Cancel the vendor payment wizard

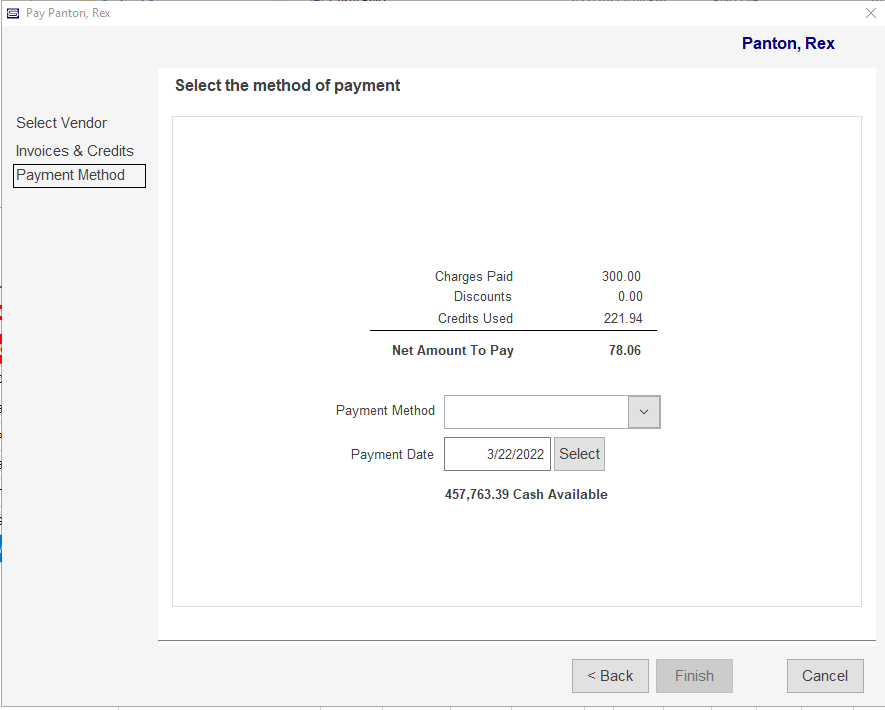pos(825,676)
